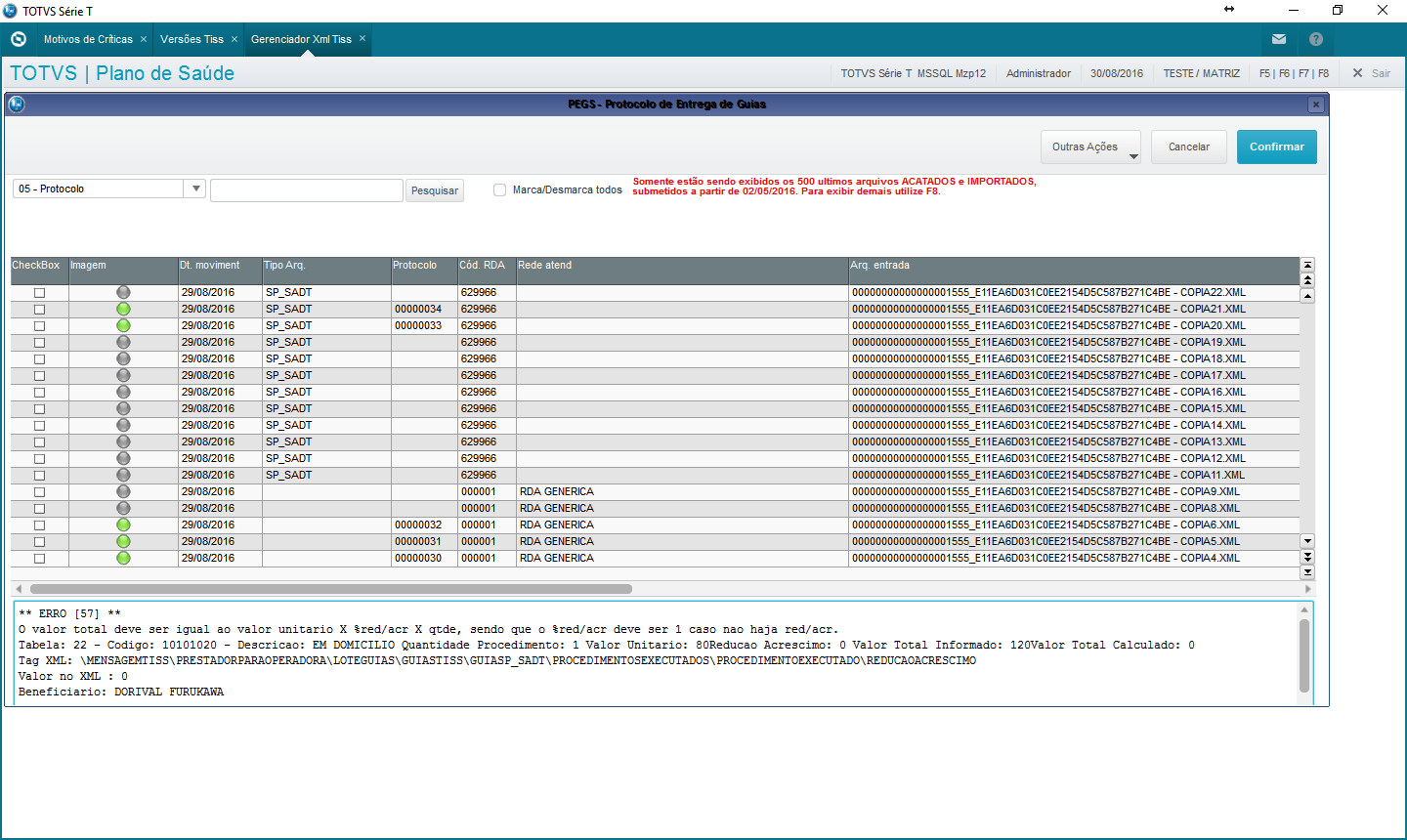
Task: Click gray status icon for COPIA11.XML row
Action: tap(123, 475)
